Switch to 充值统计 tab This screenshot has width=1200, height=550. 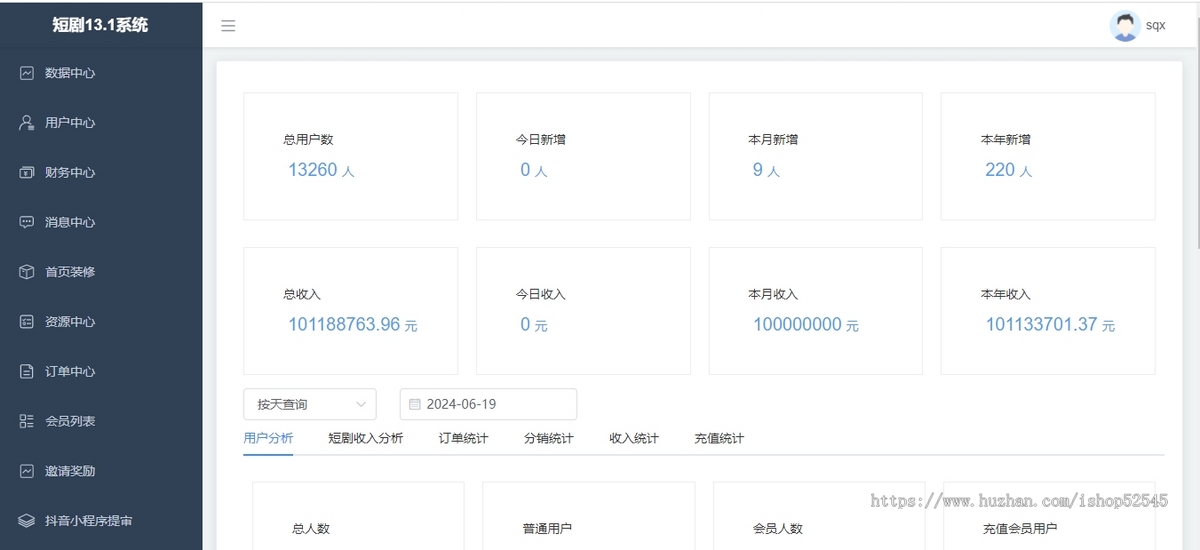[719, 438]
